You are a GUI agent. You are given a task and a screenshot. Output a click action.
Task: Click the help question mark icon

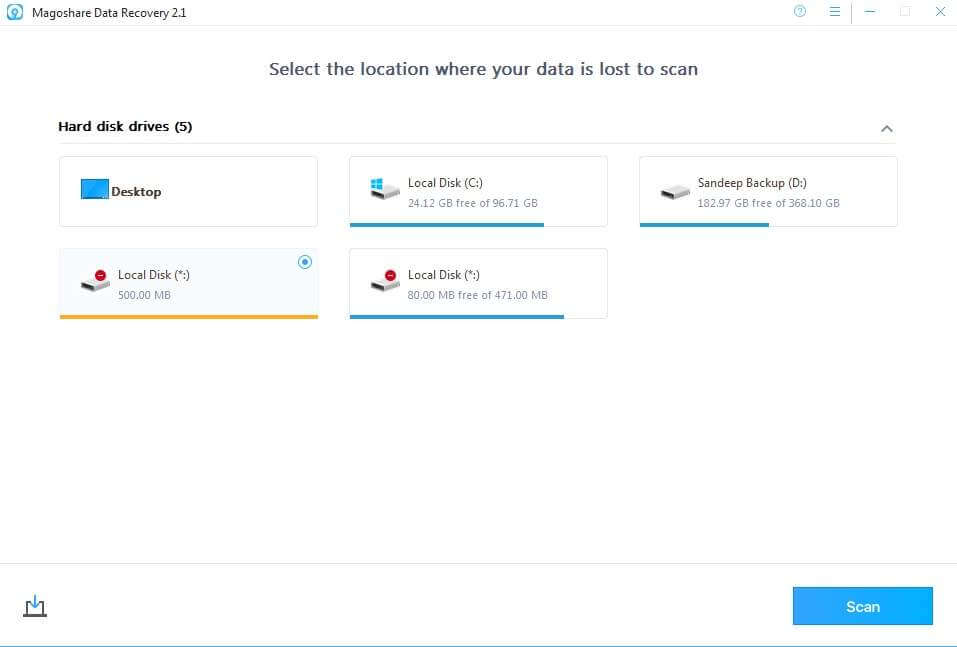799,12
